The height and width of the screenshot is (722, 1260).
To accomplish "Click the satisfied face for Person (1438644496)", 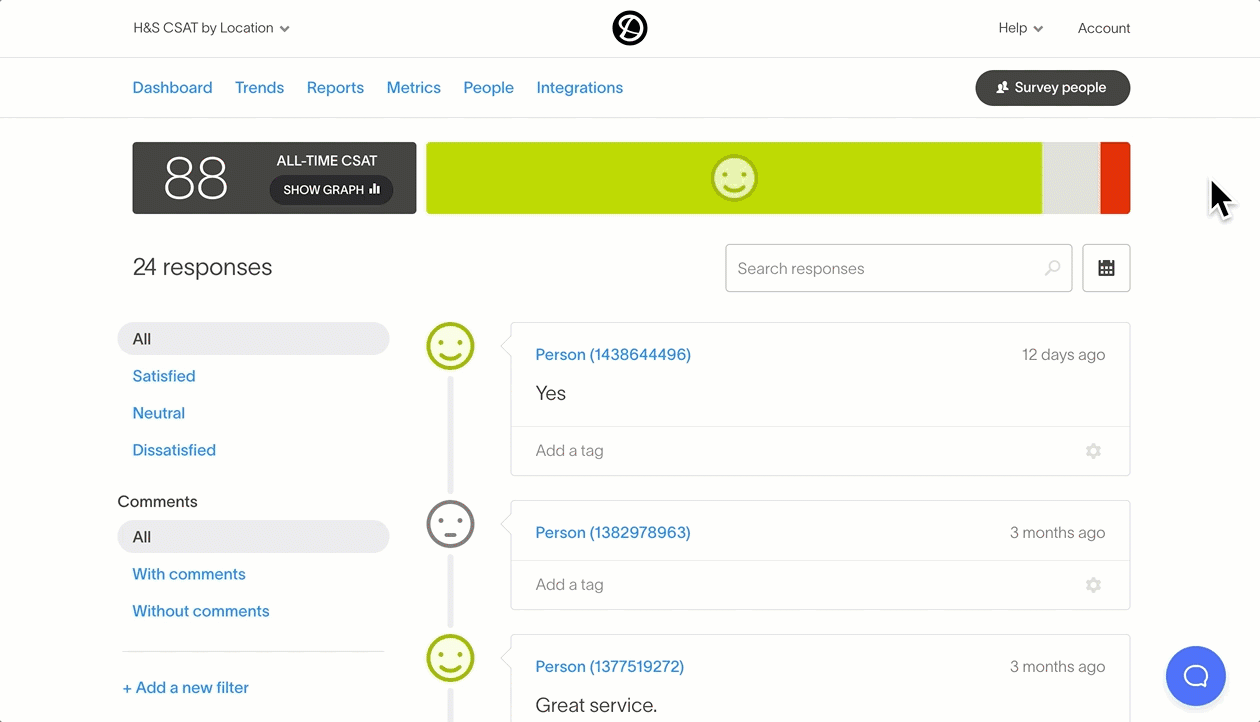I will (450, 346).
